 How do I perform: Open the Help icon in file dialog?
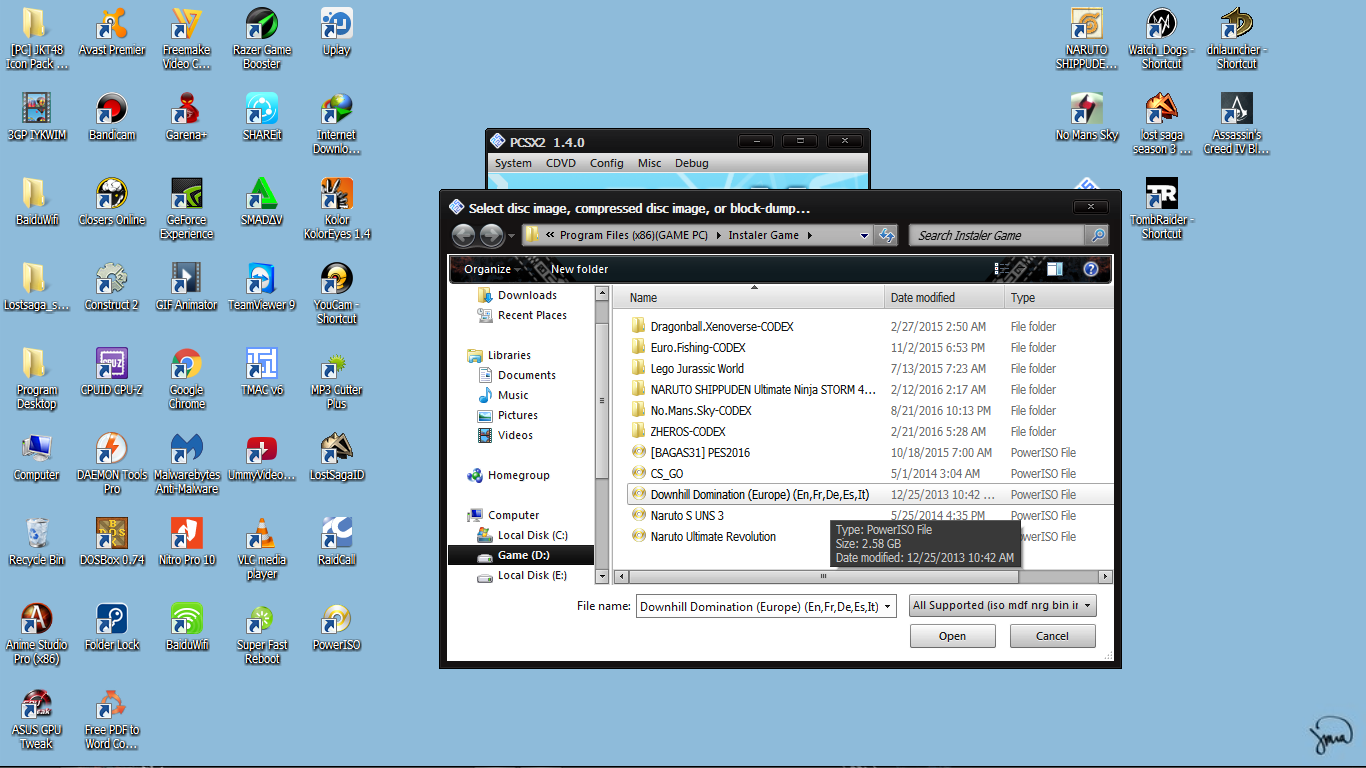tap(1091, 269)
